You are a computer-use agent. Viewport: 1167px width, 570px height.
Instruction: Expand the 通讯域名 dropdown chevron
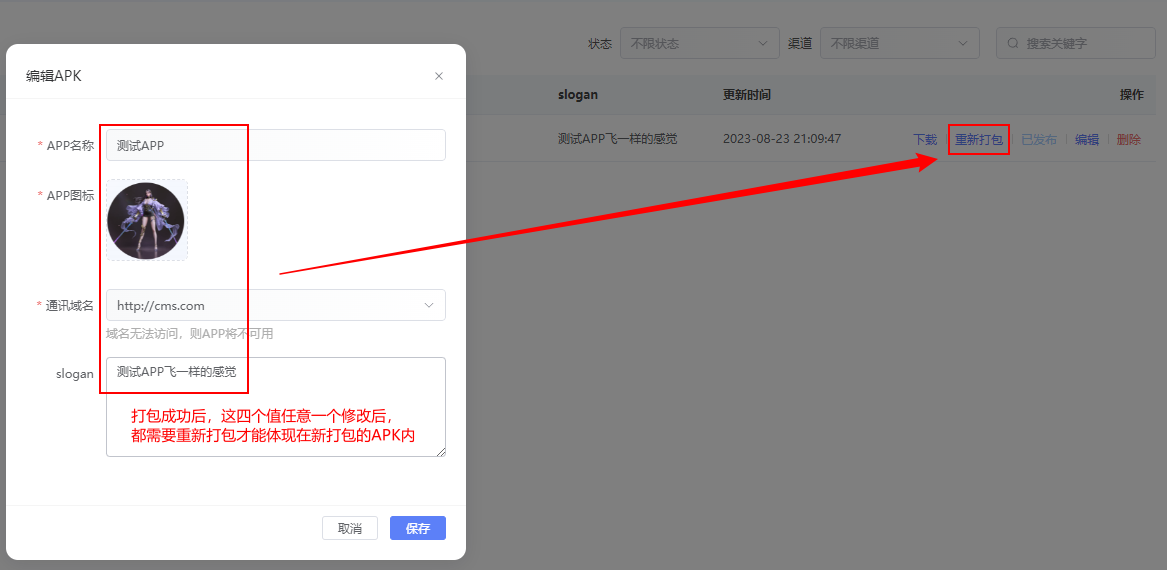coord(429,305)
